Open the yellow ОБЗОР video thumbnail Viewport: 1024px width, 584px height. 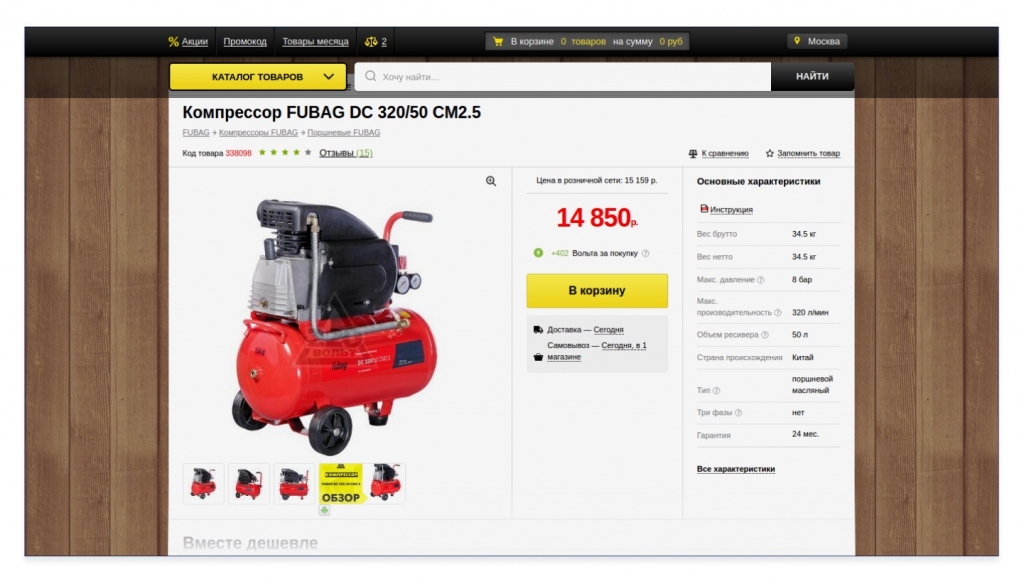340,483
